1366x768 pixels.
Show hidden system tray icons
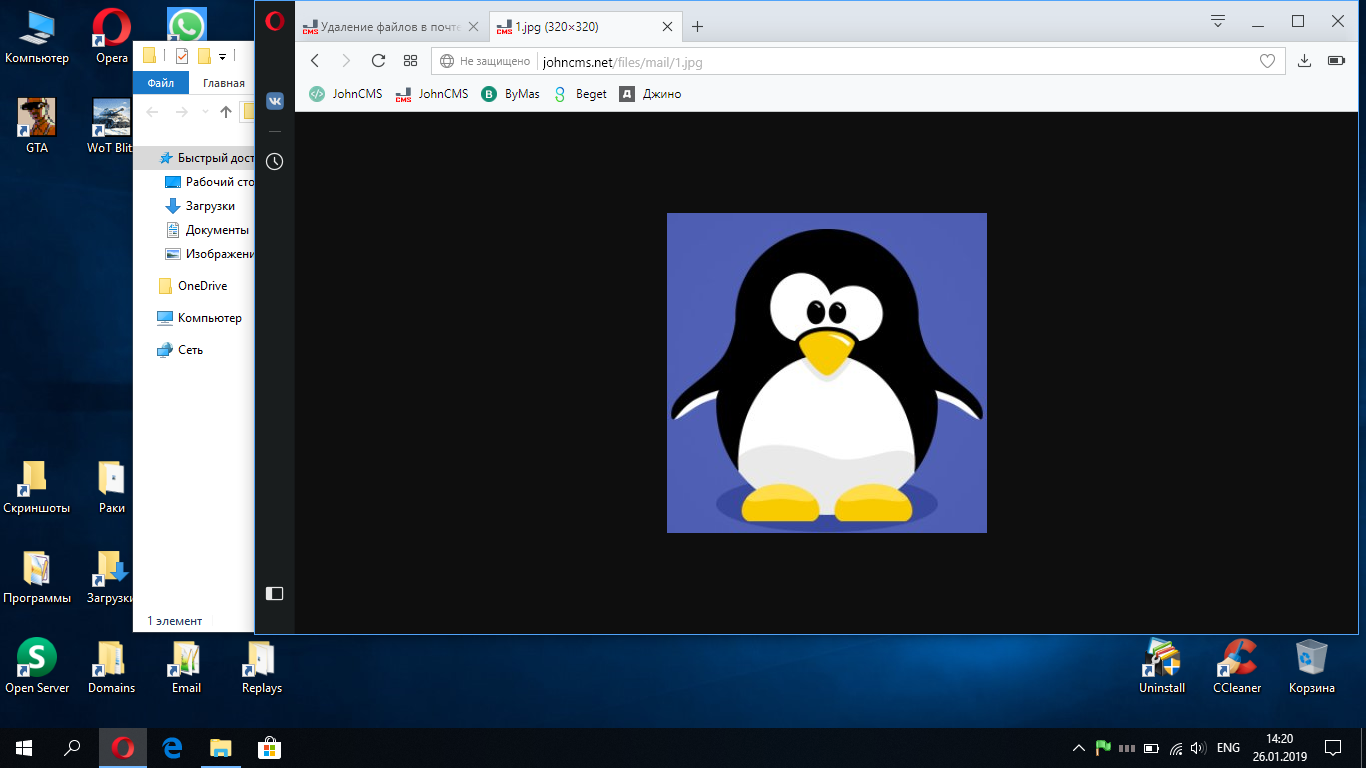(1078, 748)
